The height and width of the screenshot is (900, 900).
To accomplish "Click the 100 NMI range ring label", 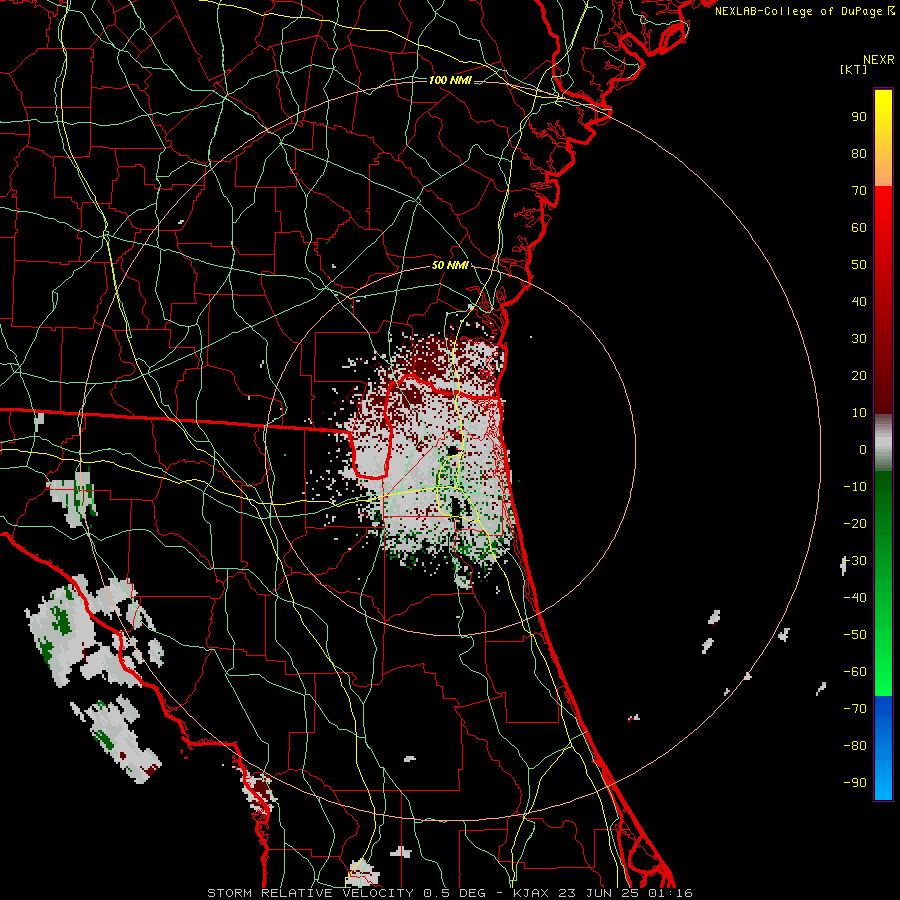I will (450, 80).
